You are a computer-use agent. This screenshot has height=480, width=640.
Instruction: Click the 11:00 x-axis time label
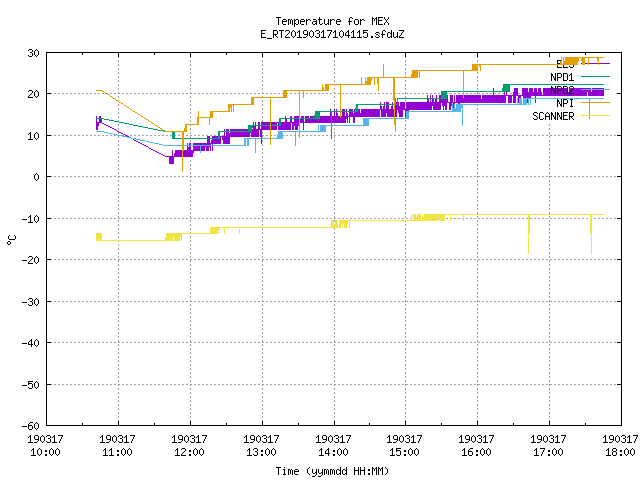pyautogui.click(x=118, y=452)
